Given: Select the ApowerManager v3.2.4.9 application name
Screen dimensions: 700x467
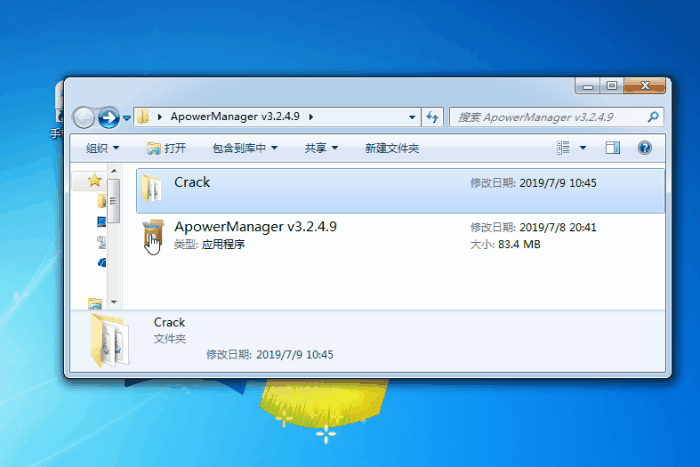Looking at the screenshot, I should (255, 226).
